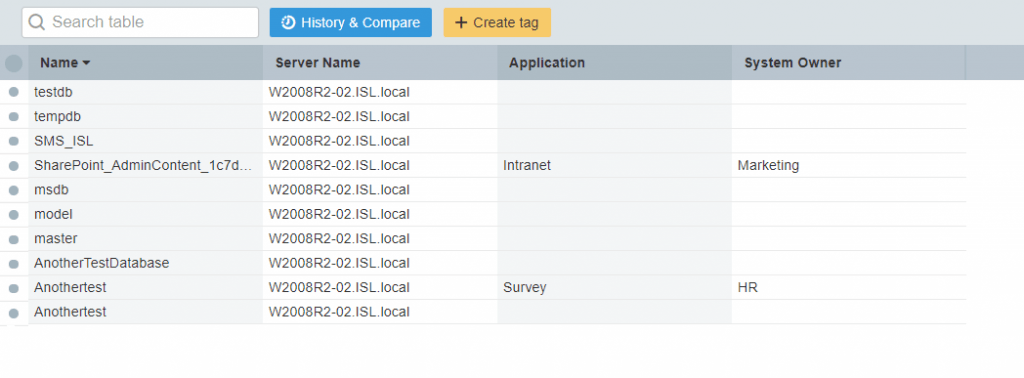Click the tempdb name cell
The width and height of the screenshot is (1024, 378).
pyautogui.click(x=145, y=117)
